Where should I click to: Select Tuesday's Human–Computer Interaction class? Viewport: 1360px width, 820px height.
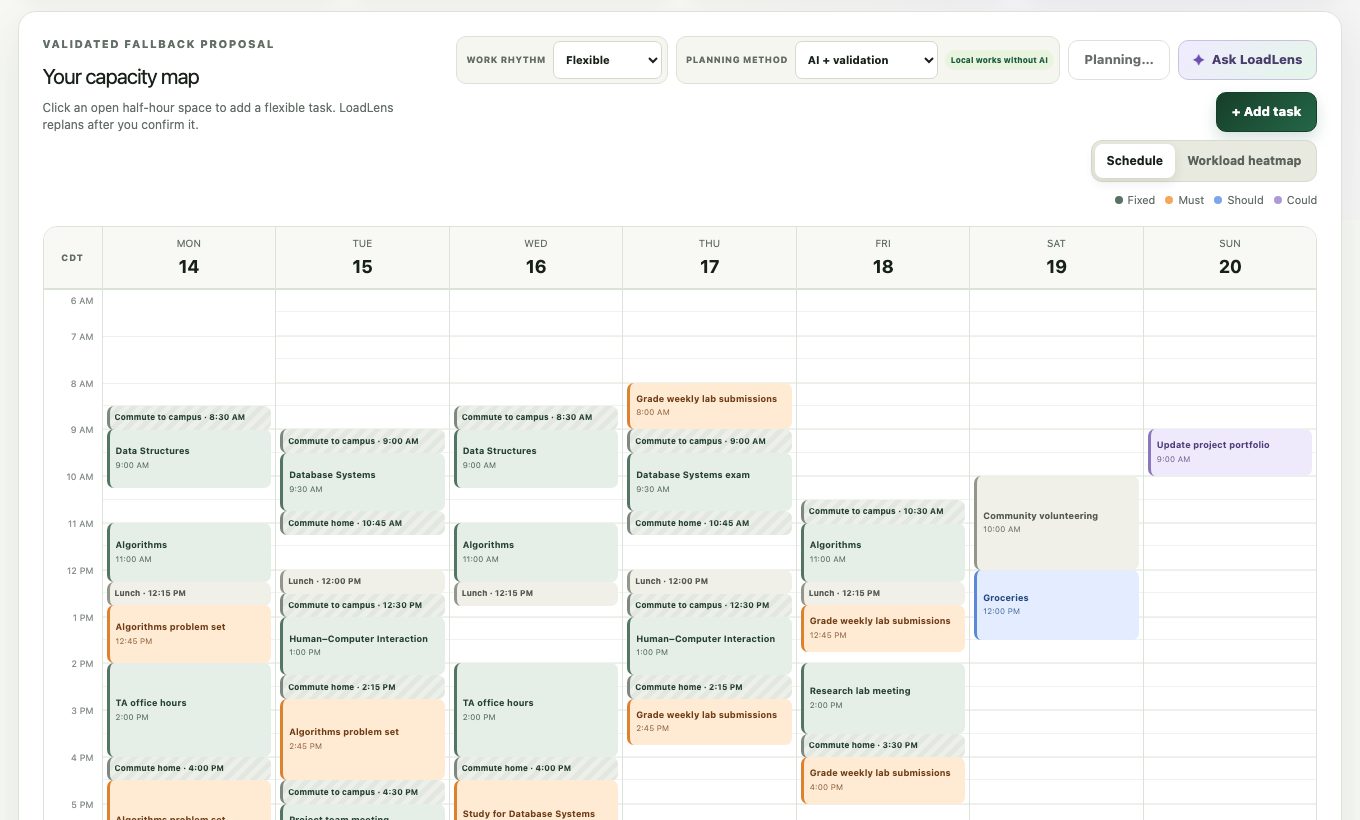[363, 646]
